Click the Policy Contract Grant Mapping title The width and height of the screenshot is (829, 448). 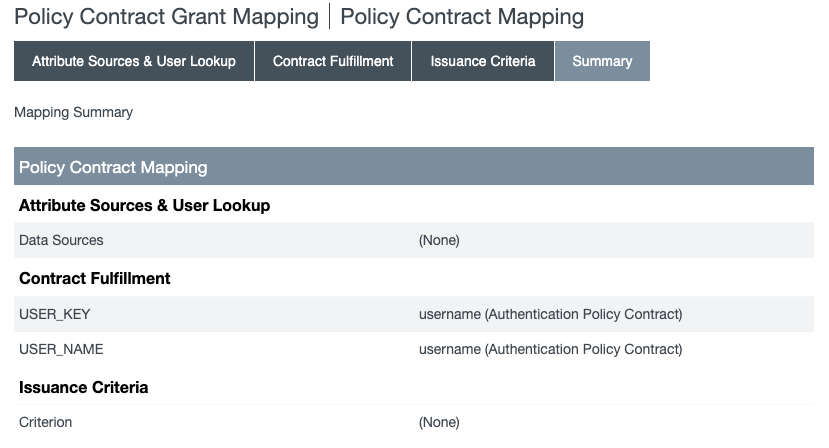(x=167, y=17)
